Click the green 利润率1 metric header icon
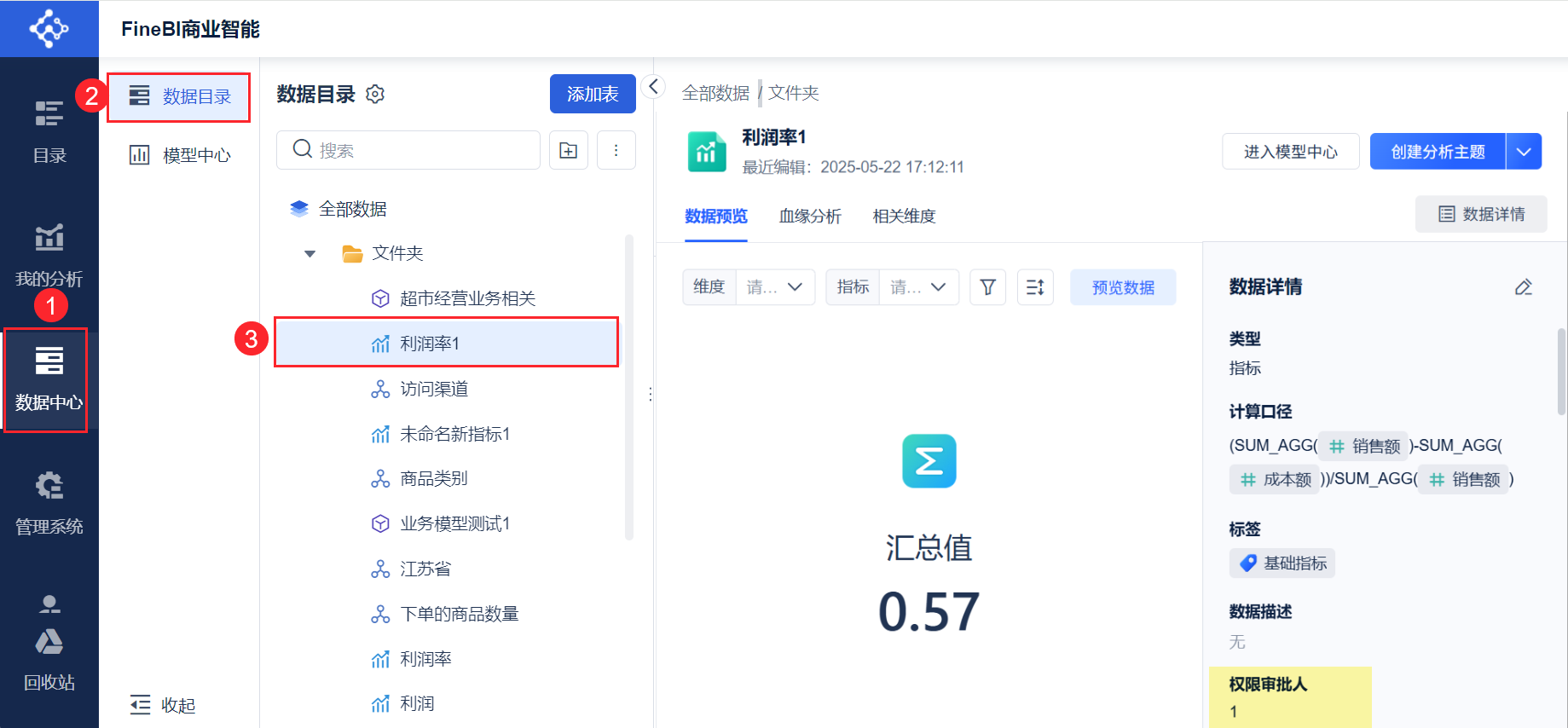 (x=707, y=152)
